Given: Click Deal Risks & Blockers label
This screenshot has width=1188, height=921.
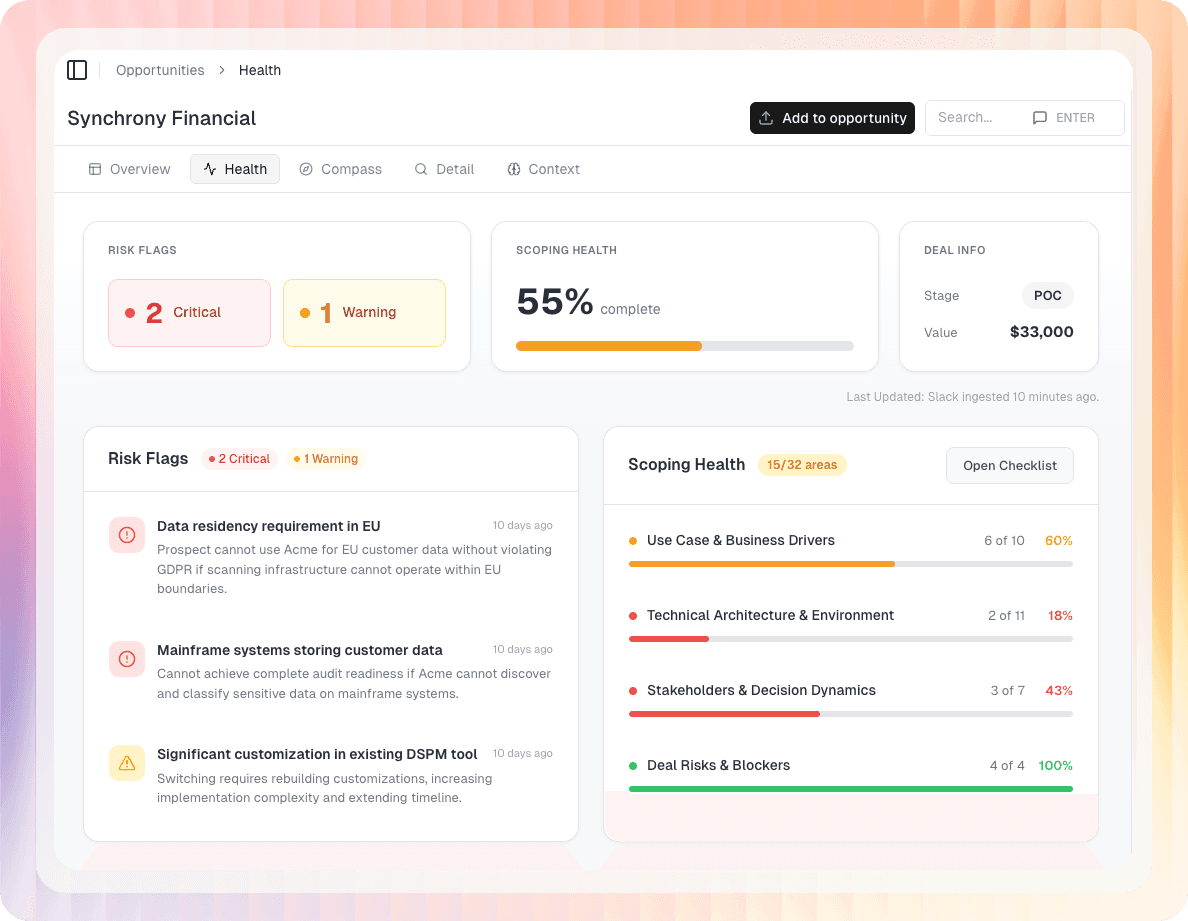Looking at the screenshot, I should click(x=718, y=766).
